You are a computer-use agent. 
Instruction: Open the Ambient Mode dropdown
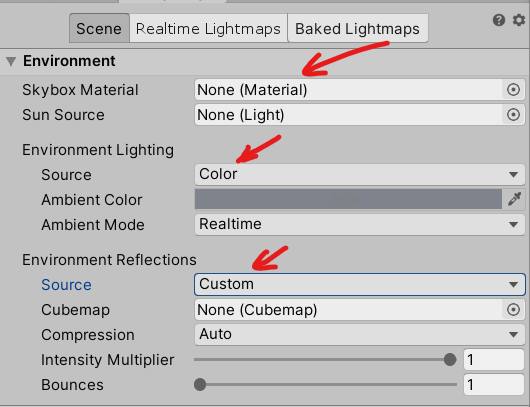click(x=360, y=224)
